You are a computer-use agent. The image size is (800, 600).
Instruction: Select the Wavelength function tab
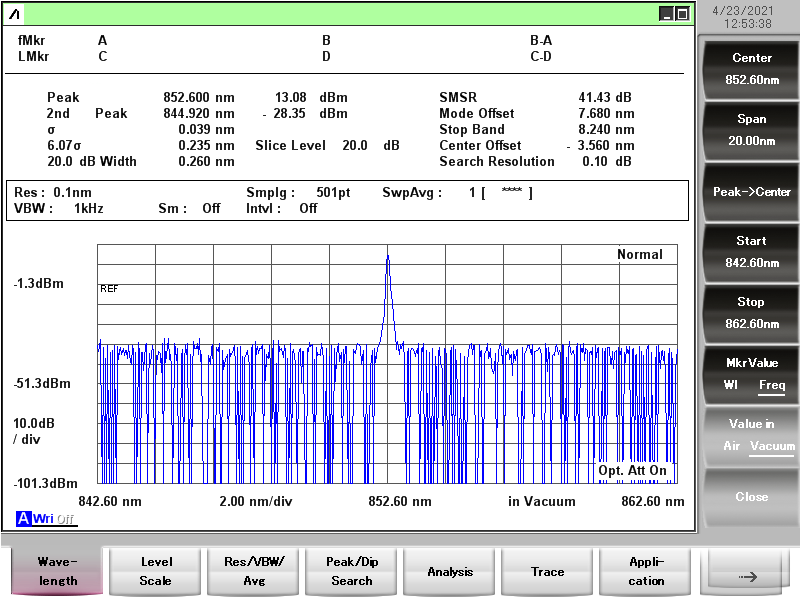click(x=58, y=571)
